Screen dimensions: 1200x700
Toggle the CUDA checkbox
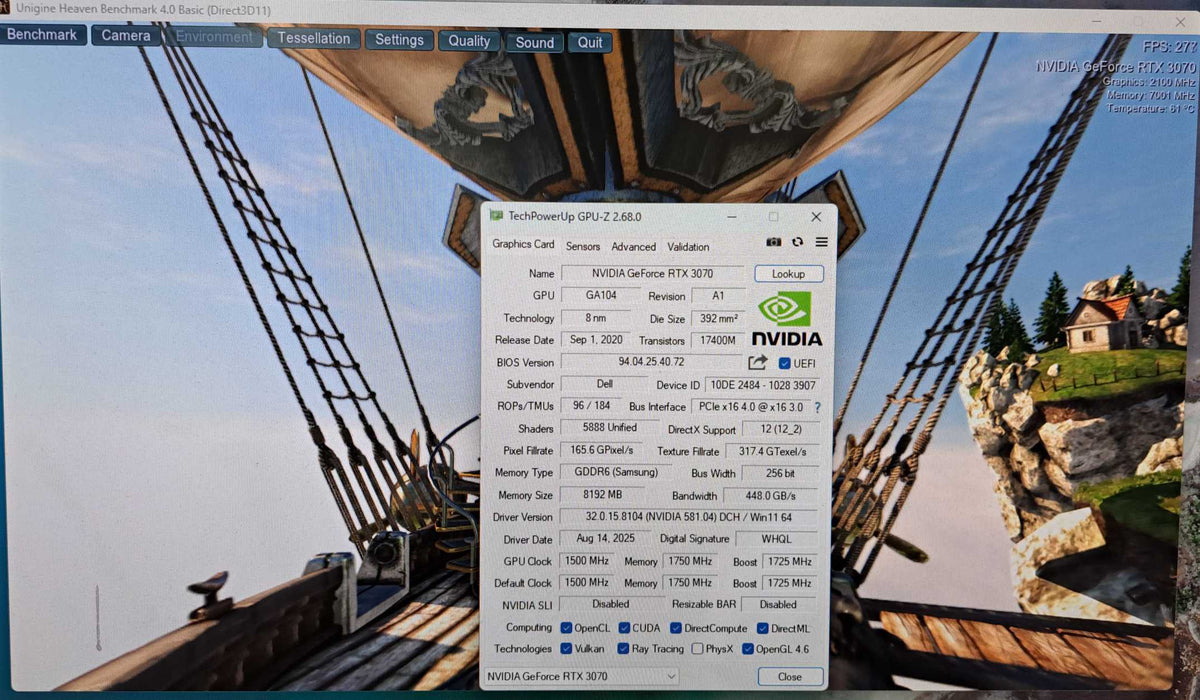(x=624, y=629)
